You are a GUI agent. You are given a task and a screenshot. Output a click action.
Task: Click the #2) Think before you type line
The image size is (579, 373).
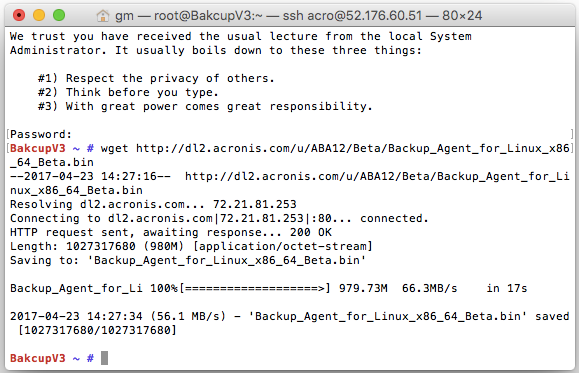(128, 92)
